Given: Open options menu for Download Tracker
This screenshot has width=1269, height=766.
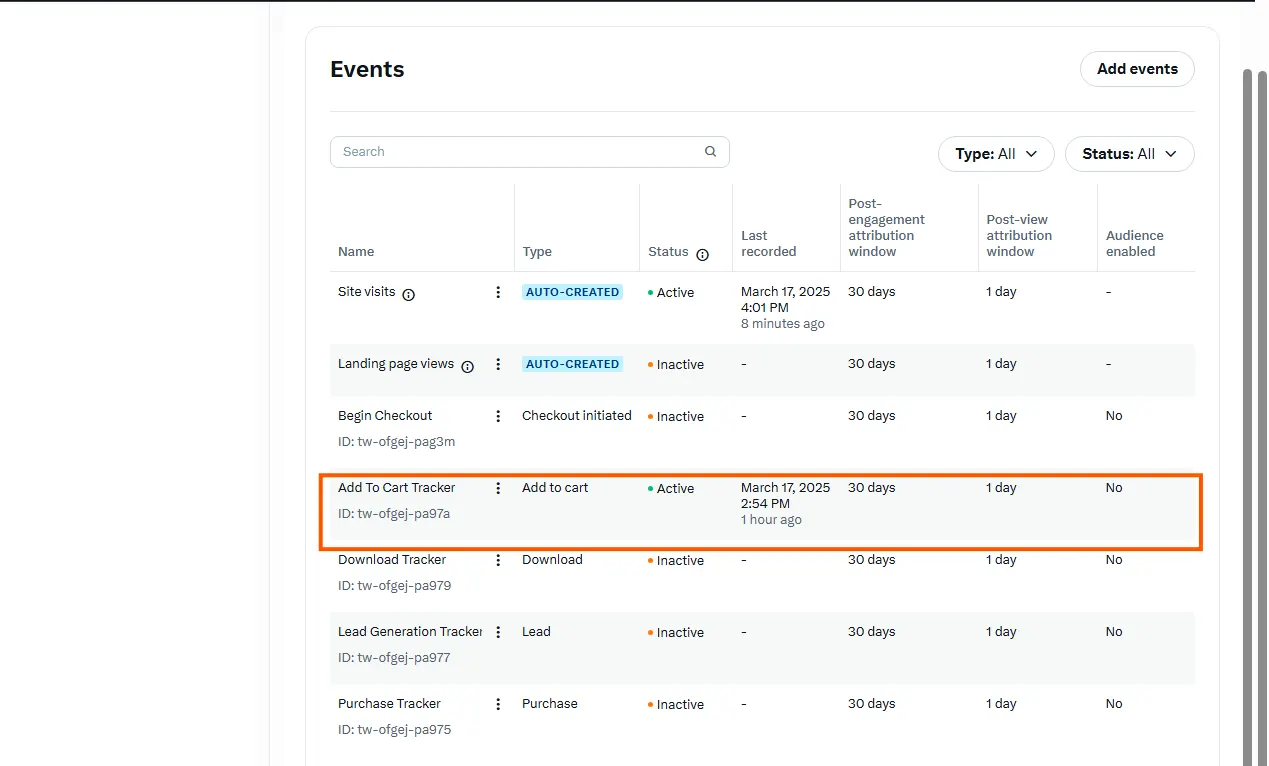Looking at the screenshot, I should (x=498, y=560).
